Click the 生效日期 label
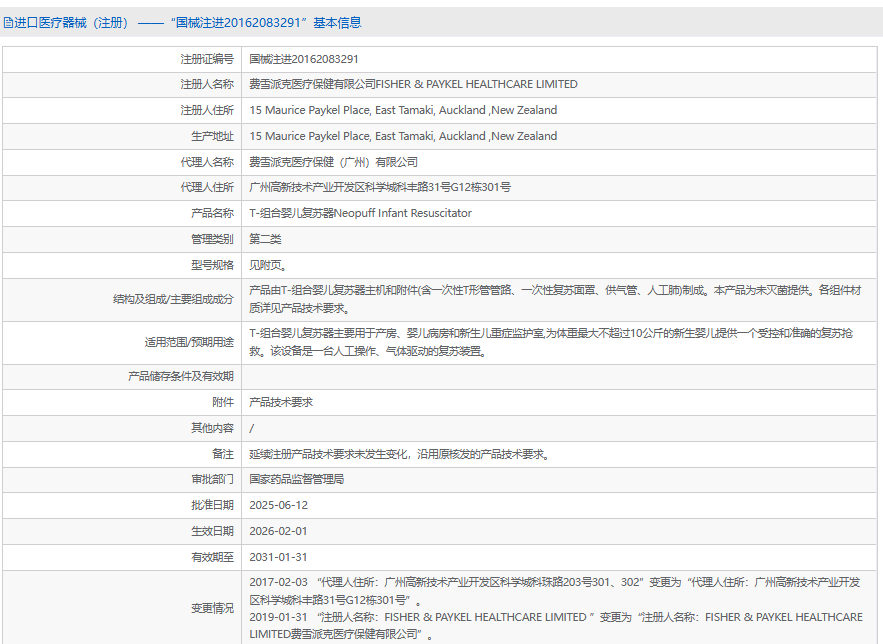Viewport: 883px width, 644px height. [x=212, y=531]
